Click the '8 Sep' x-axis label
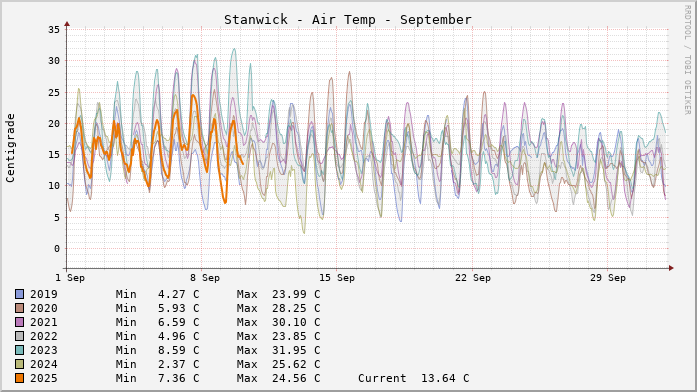Image resolution: width=697 pixels, height=392 pixels. pos(205,278)
